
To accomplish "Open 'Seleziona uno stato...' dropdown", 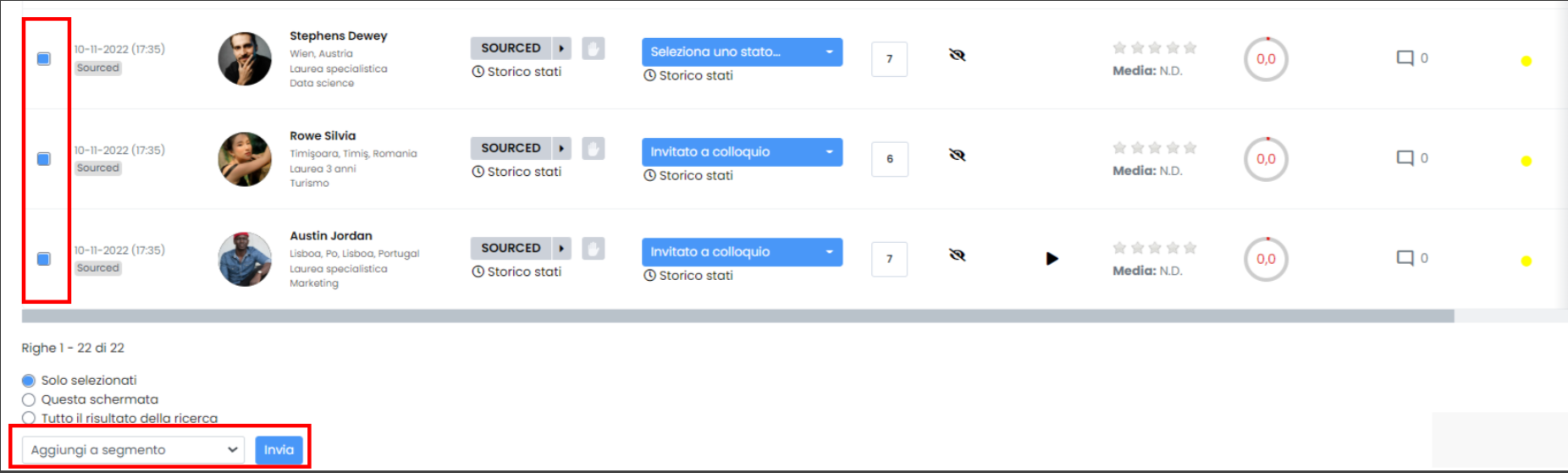I will pyautogui.click(x=742, y=52).
